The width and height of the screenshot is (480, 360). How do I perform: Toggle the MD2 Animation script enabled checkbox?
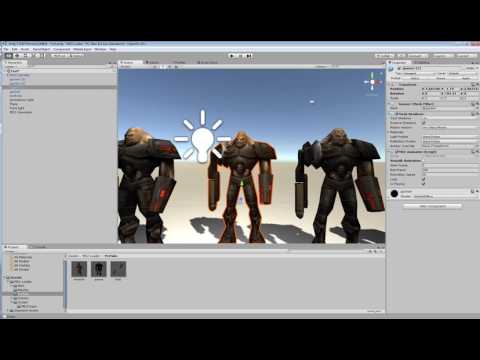pos(397,152)
